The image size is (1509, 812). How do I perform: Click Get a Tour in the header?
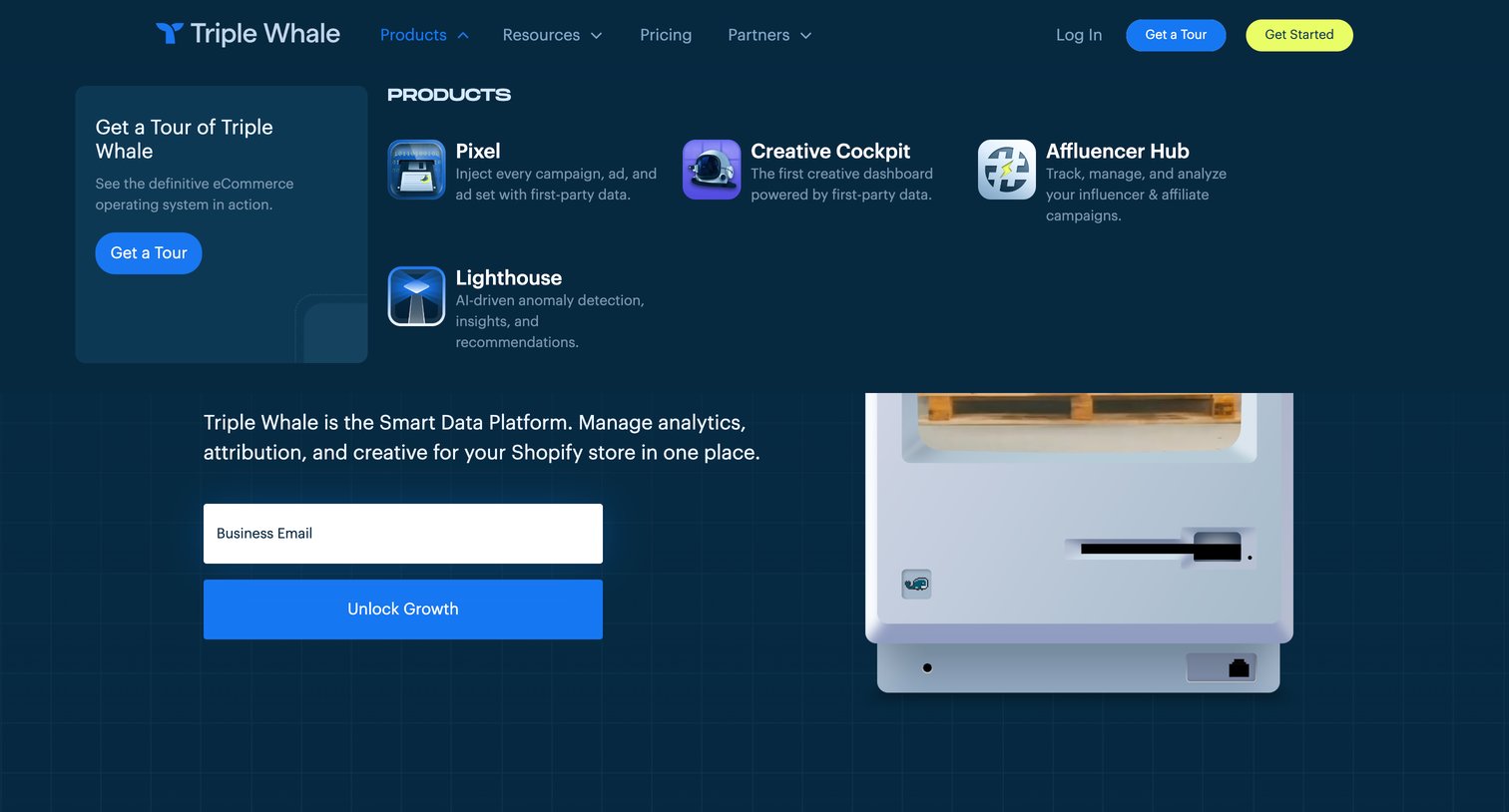tap(1176, 35)
